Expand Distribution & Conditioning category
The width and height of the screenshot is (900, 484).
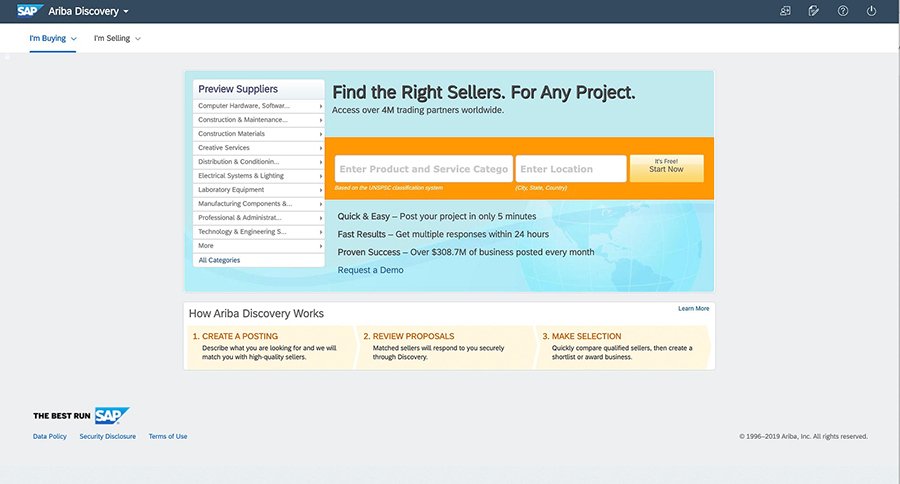(x=259, y=162)
